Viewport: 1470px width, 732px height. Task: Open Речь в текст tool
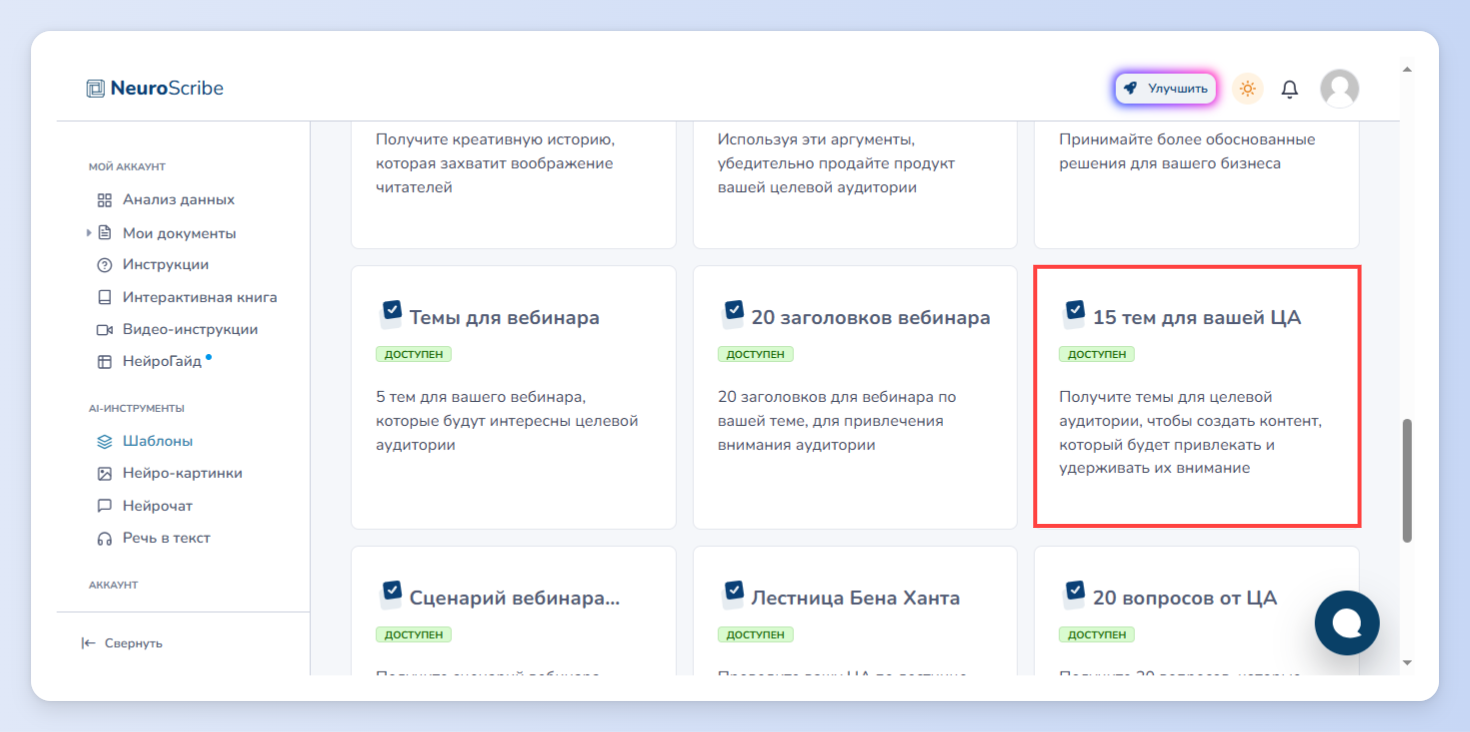166,538
